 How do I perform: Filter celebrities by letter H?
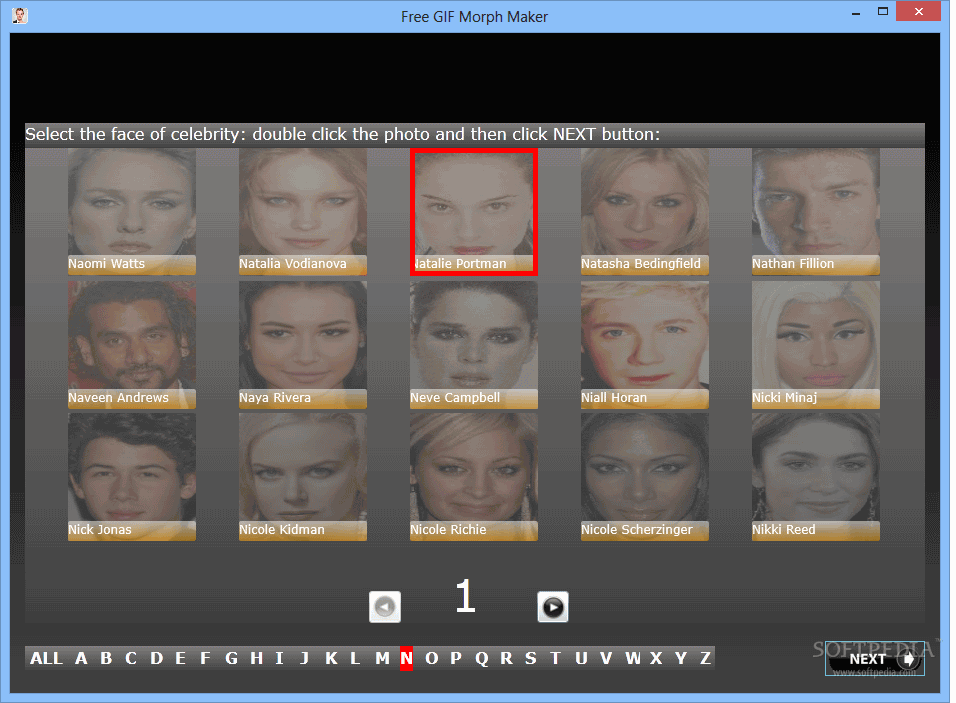coord(257,658)
